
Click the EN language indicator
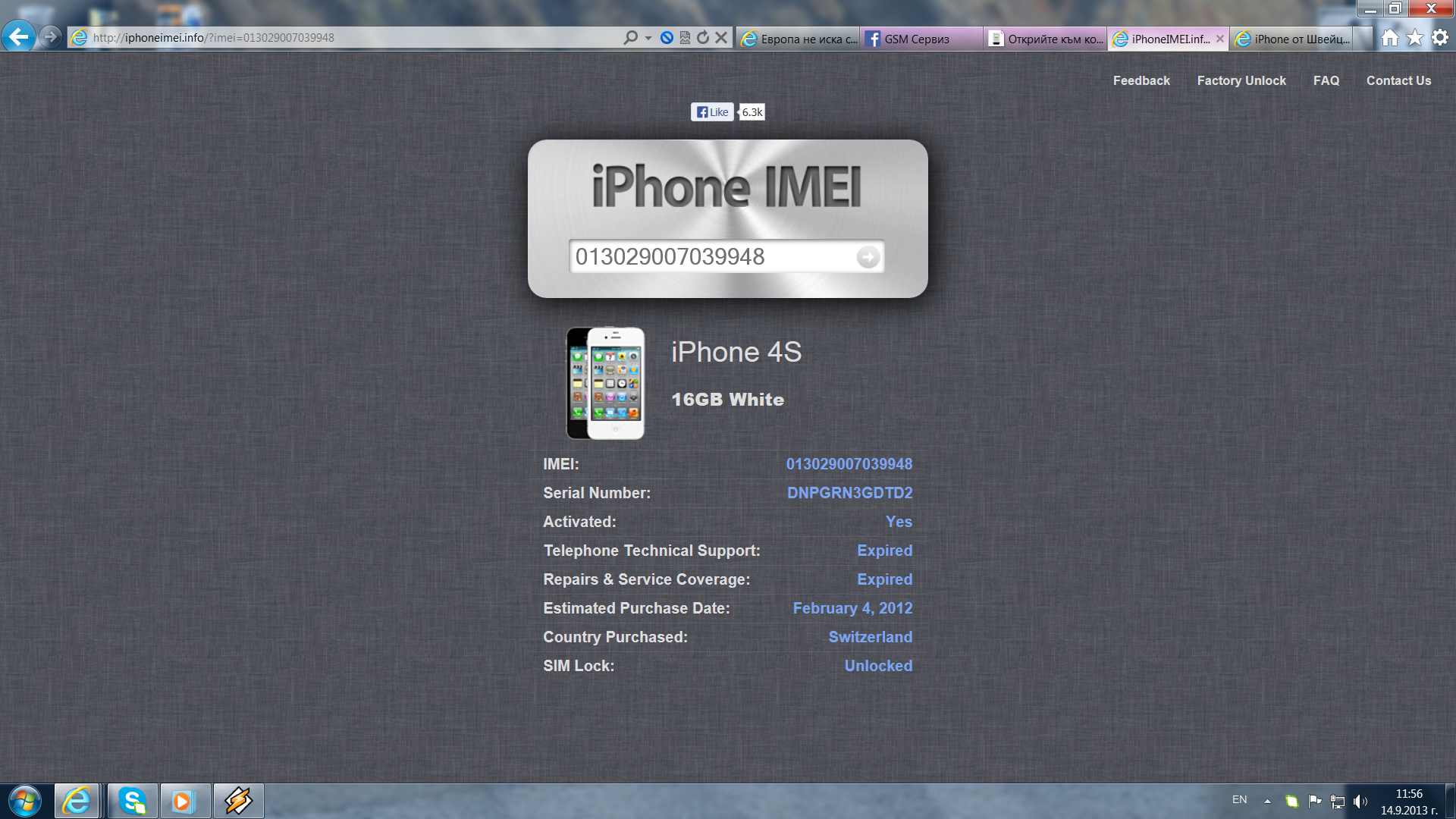click(x=1239, y=800)
